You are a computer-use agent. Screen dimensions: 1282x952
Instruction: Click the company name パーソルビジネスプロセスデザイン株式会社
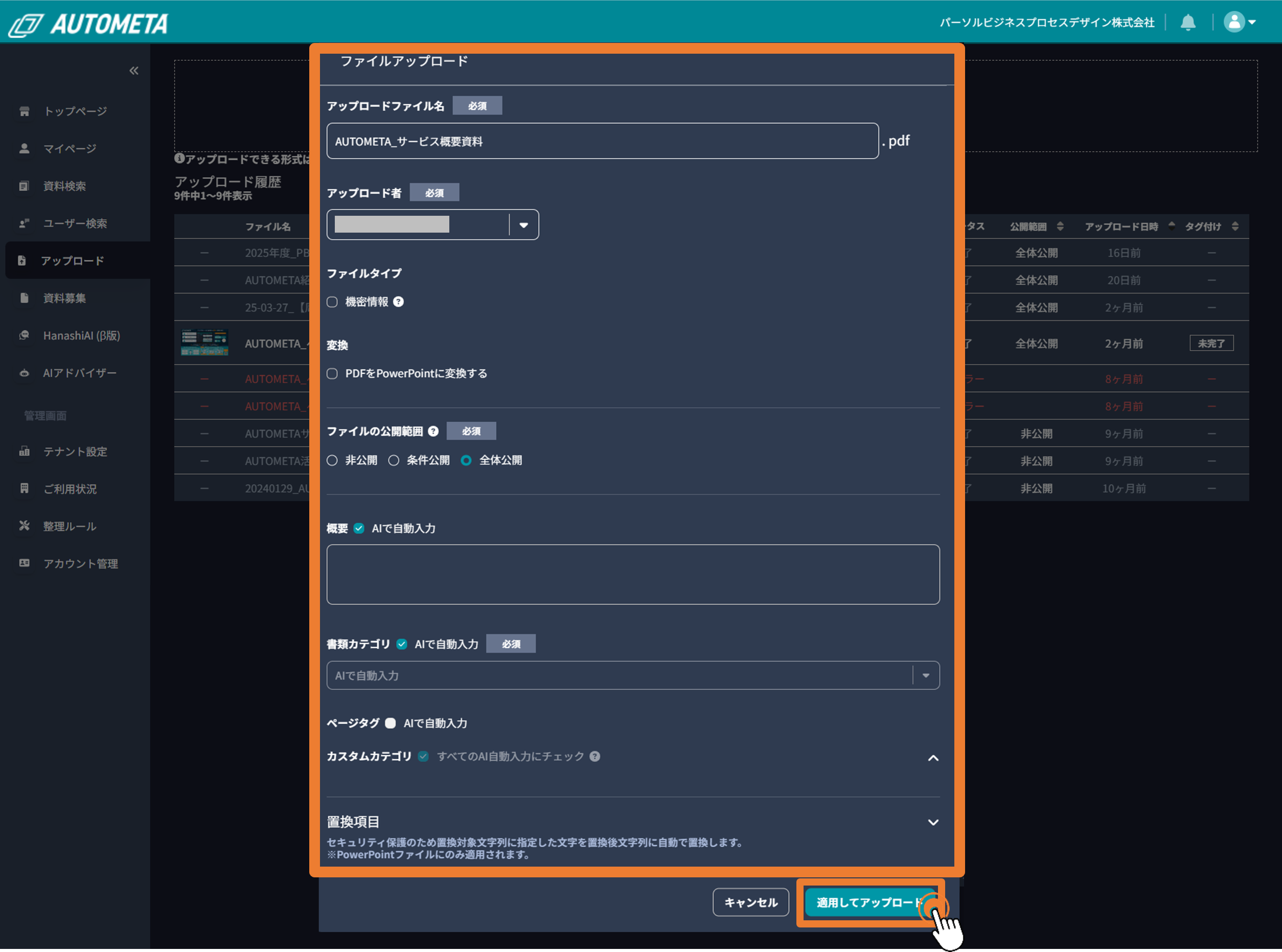1047,22
